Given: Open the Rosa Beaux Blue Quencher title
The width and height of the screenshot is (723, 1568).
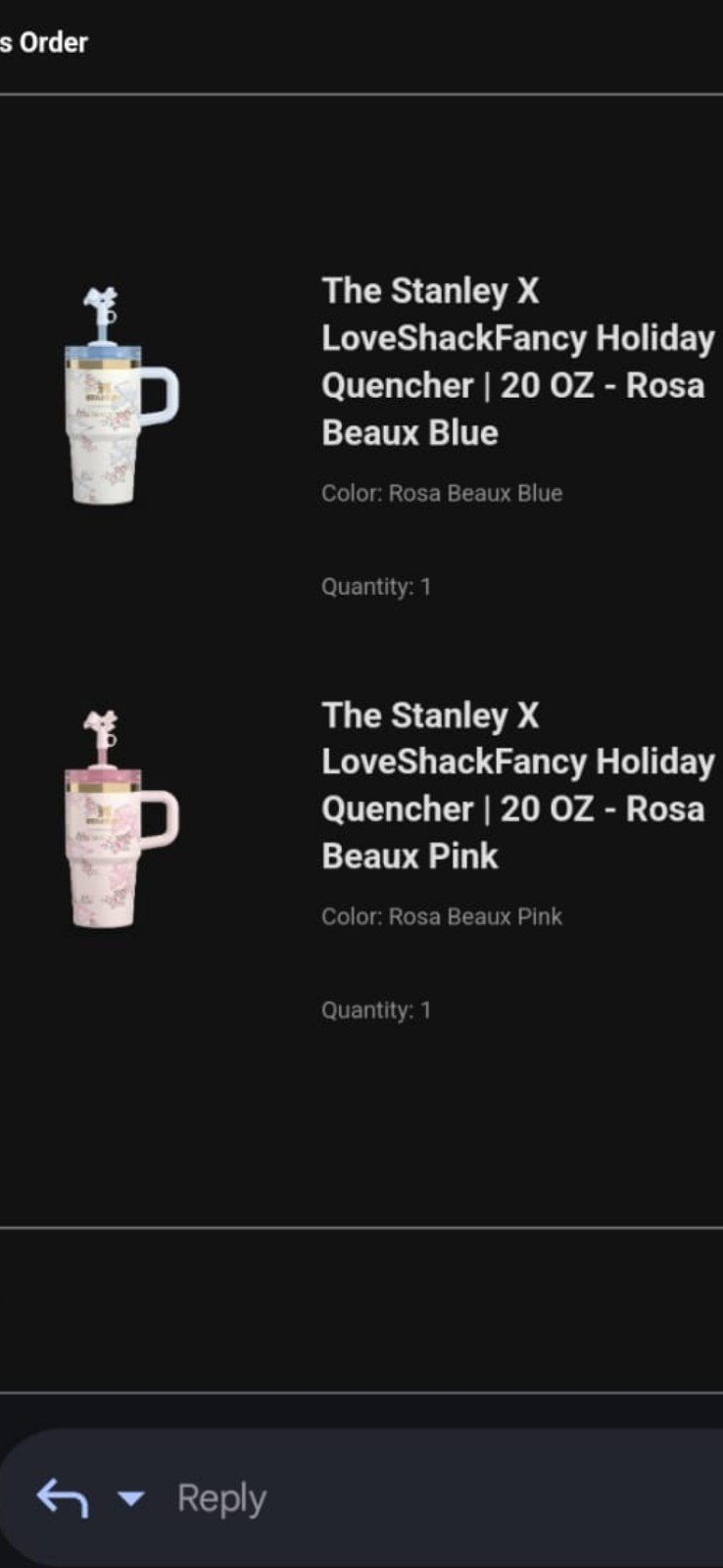Looking at the screenshot, I should tap(518, 362).
